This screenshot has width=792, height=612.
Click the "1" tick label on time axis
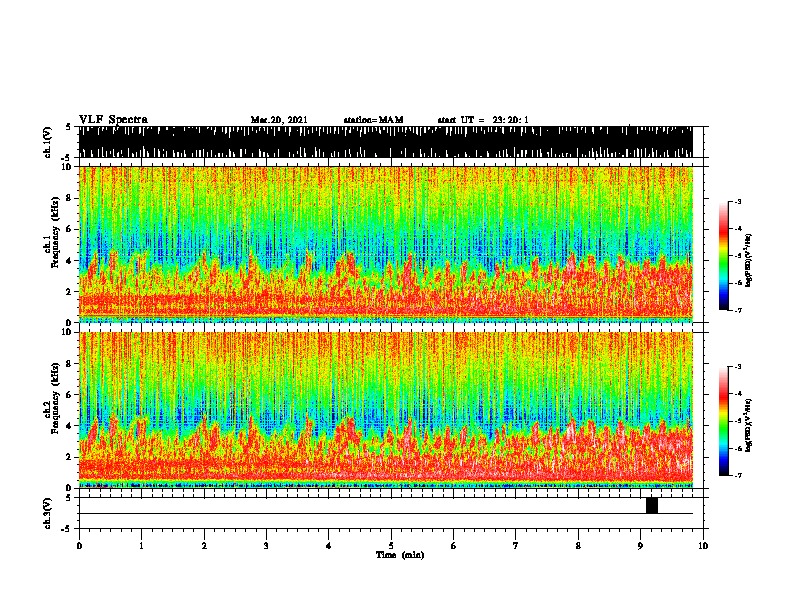coord(141,546)
